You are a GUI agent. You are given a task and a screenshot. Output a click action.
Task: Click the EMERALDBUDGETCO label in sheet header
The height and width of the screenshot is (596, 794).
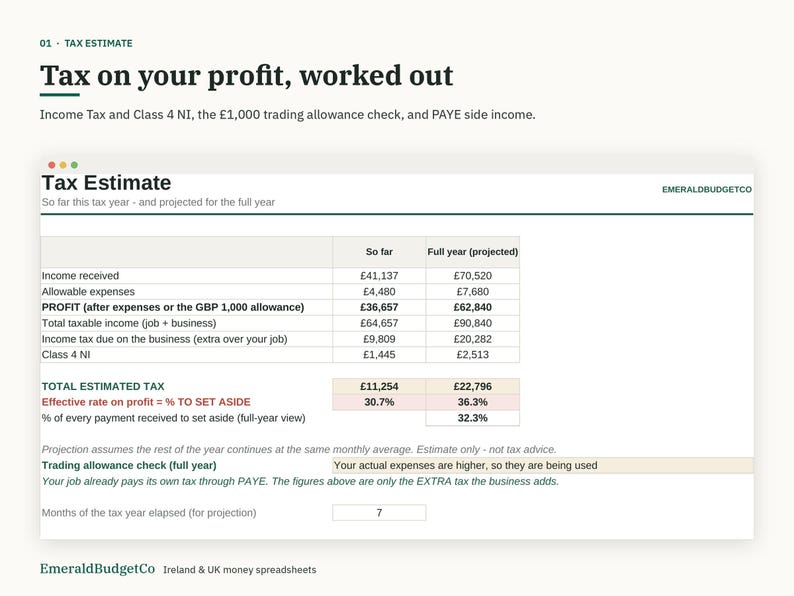point(706,189)
